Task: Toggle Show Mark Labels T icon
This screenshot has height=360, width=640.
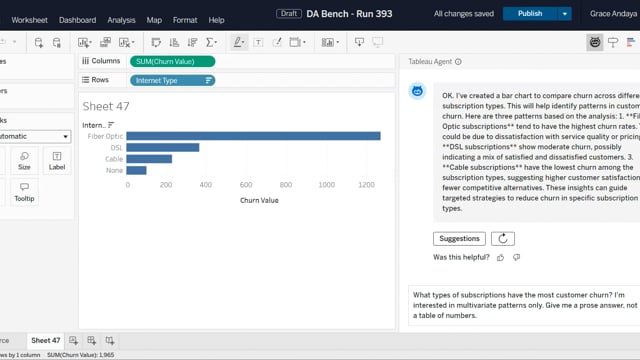Action: (x=258, y=42)
